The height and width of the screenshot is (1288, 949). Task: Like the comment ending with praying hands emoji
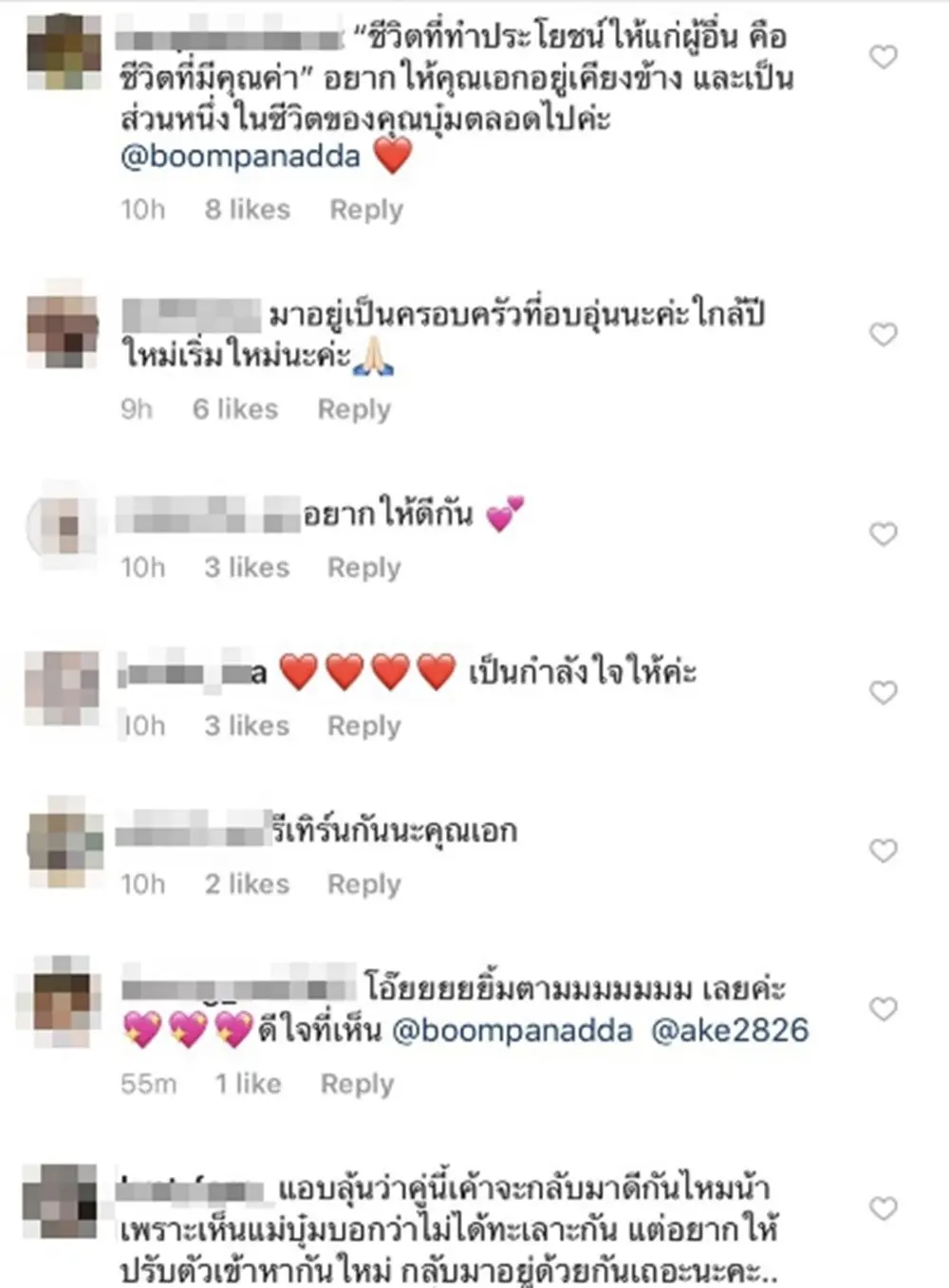[884, 334]
